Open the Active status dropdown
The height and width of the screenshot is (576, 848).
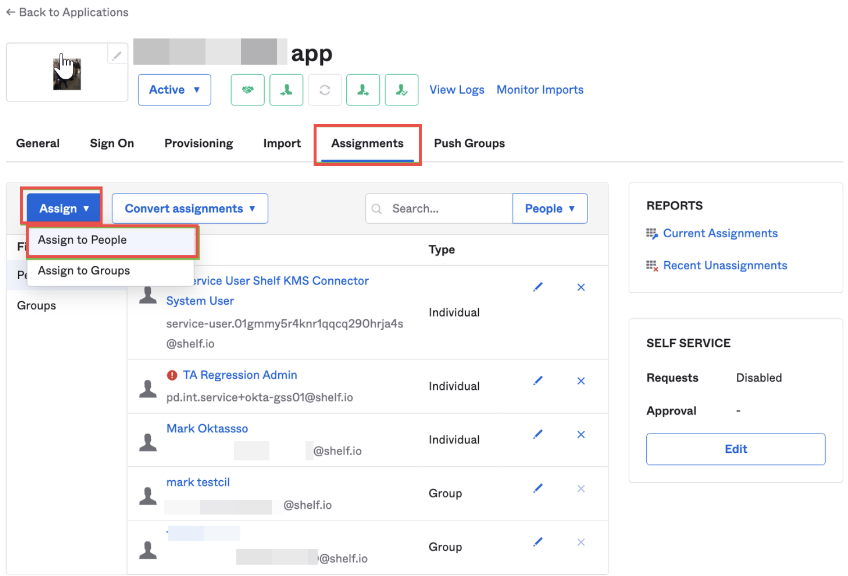174,90
